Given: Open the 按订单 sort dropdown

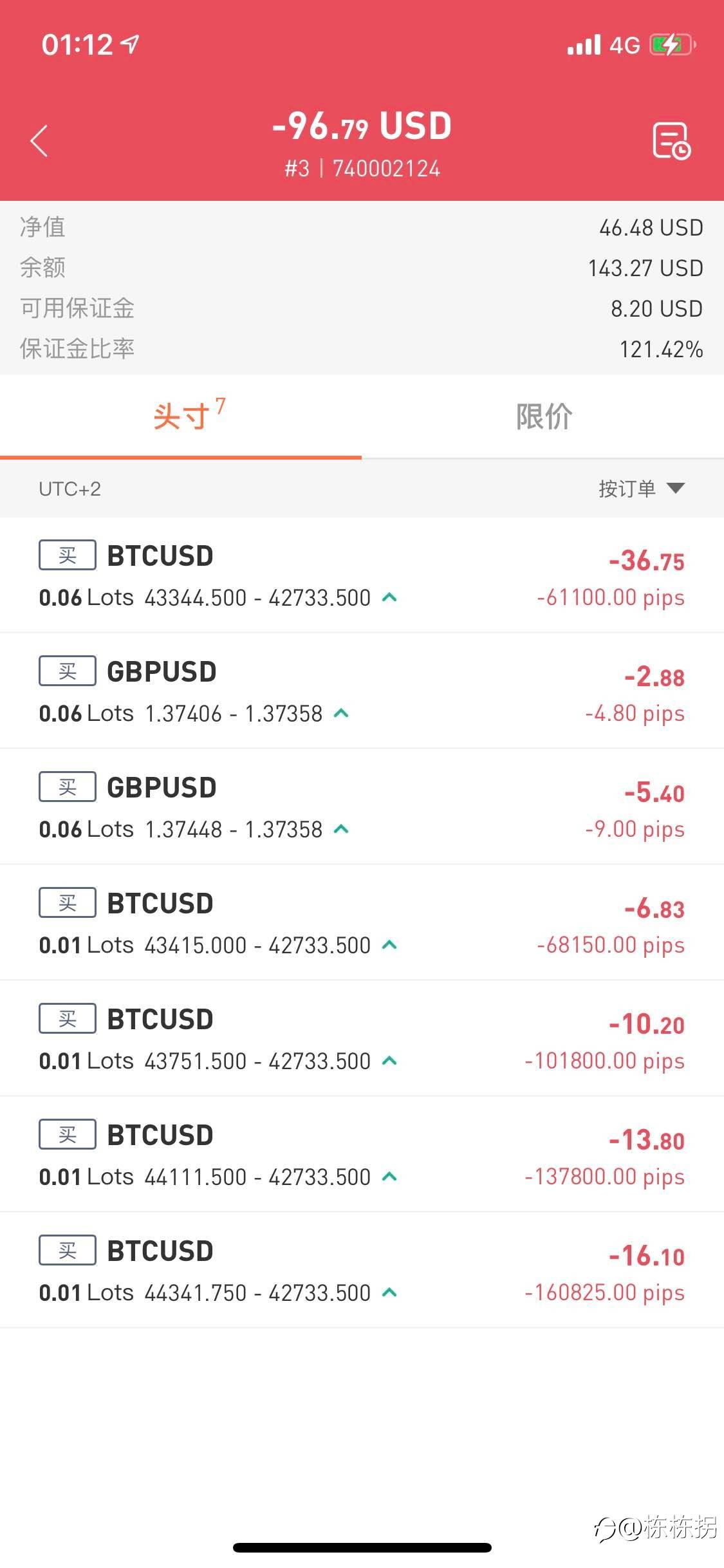Looking at the screenshot, I should tap(641, 489).
